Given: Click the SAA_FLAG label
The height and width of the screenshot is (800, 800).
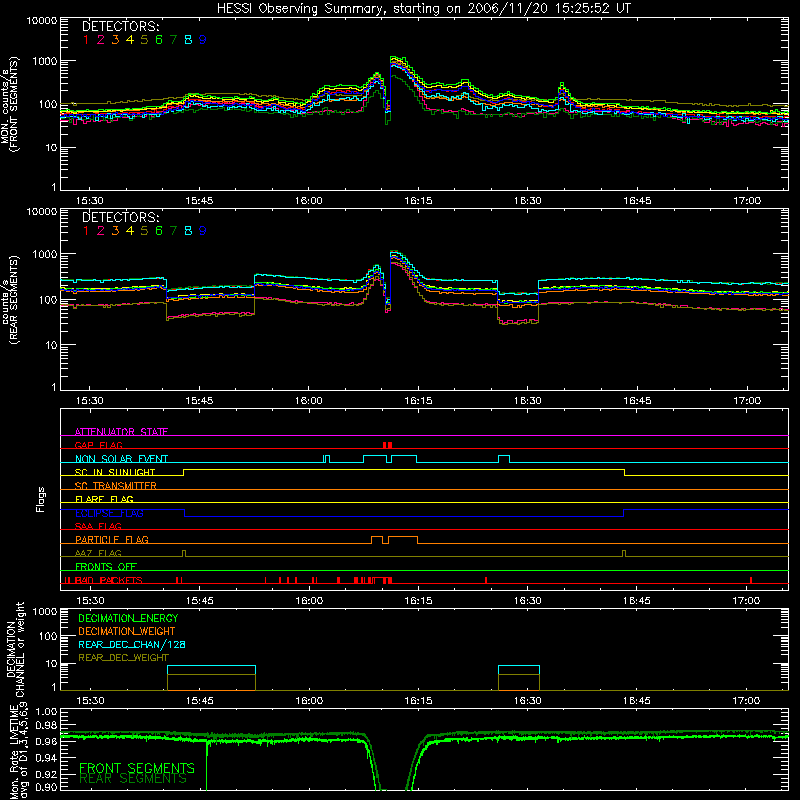Looking at the screenshot, I should [x=98, y=526].
